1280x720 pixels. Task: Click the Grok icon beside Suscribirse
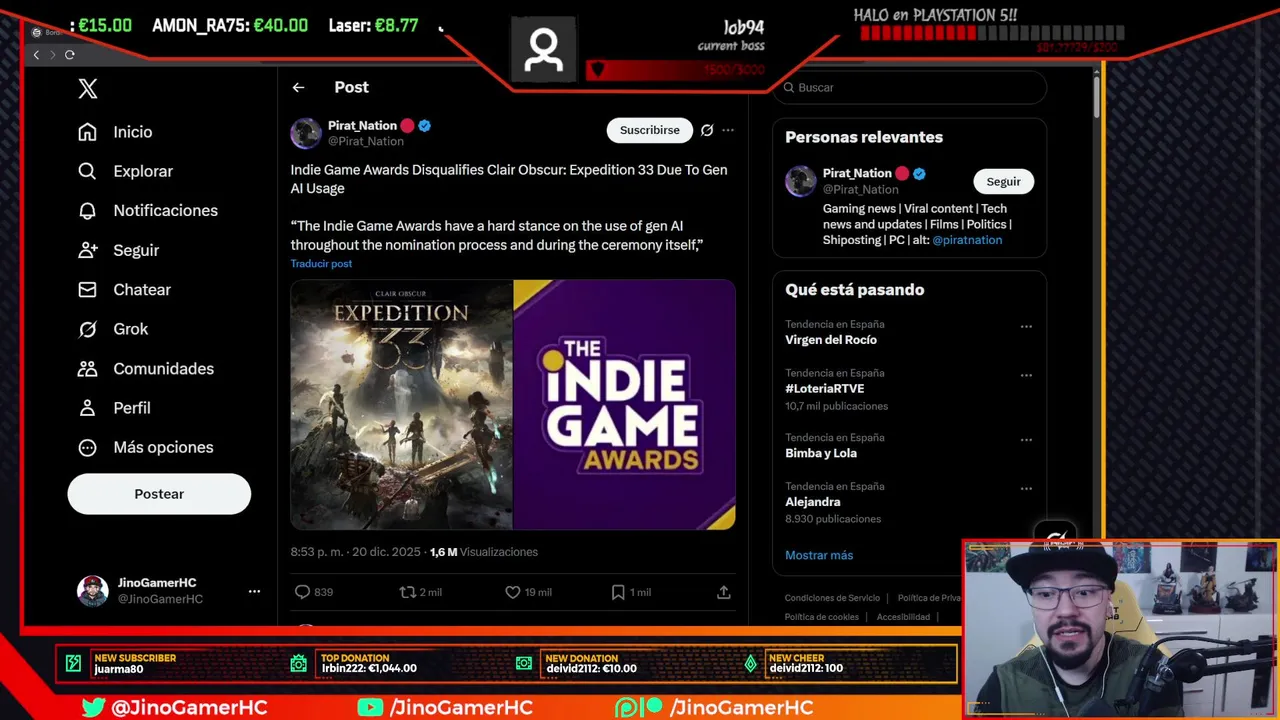click(707, 130)
